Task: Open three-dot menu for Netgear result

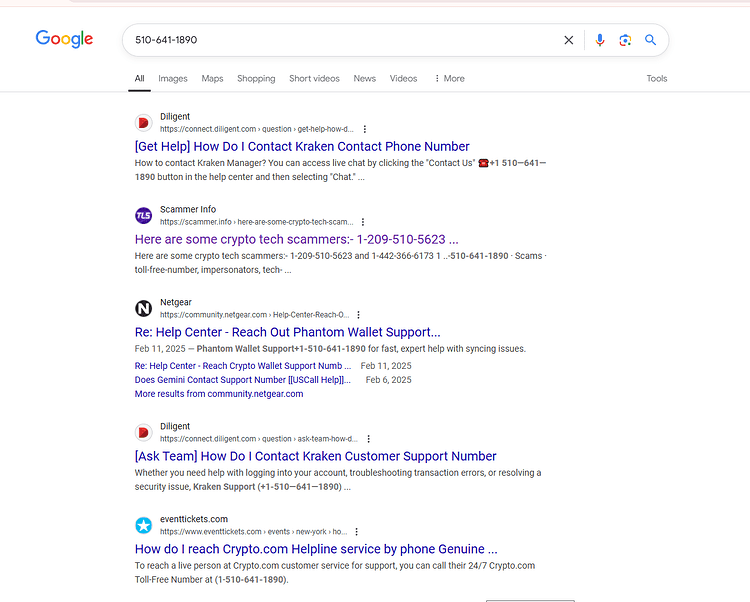Action: (359, 315)
